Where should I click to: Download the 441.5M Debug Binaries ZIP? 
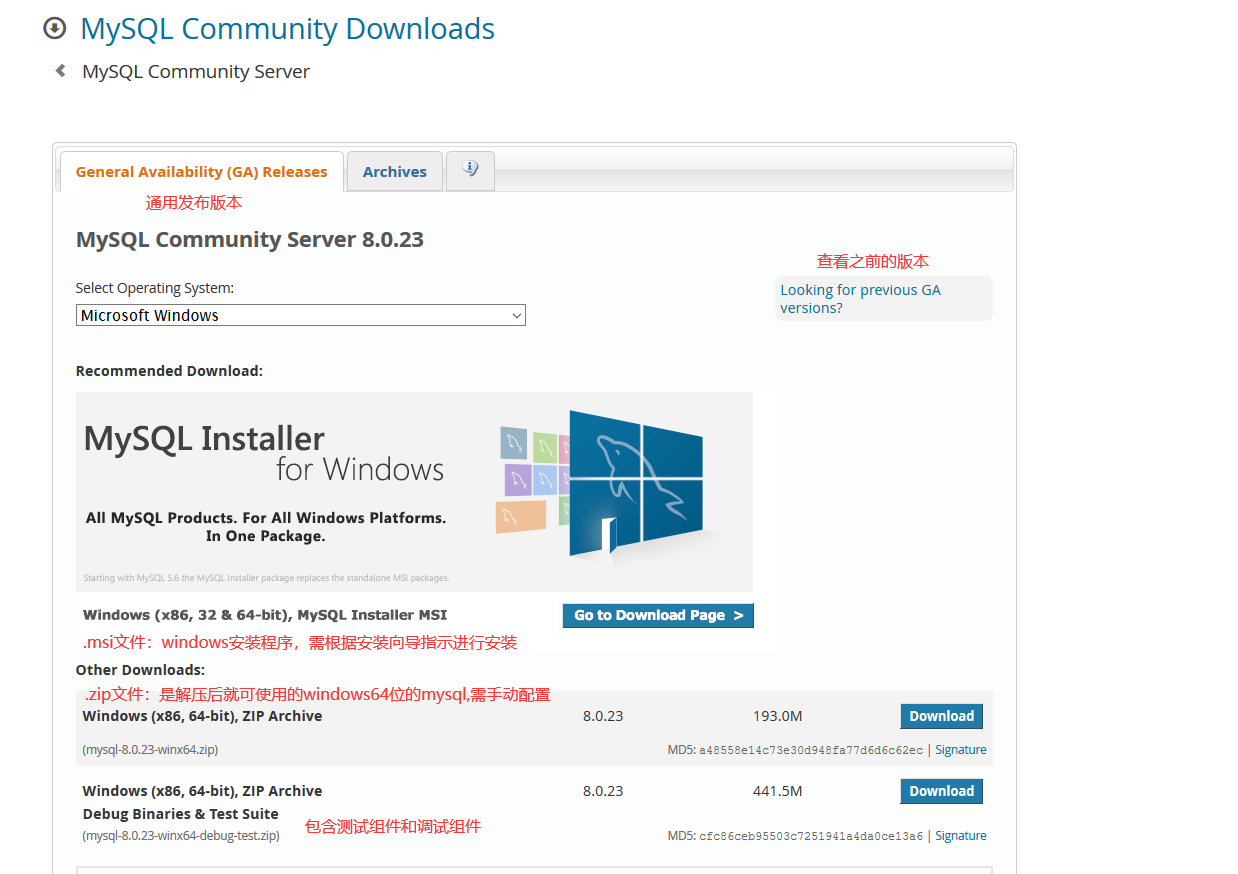click(941, 791)
